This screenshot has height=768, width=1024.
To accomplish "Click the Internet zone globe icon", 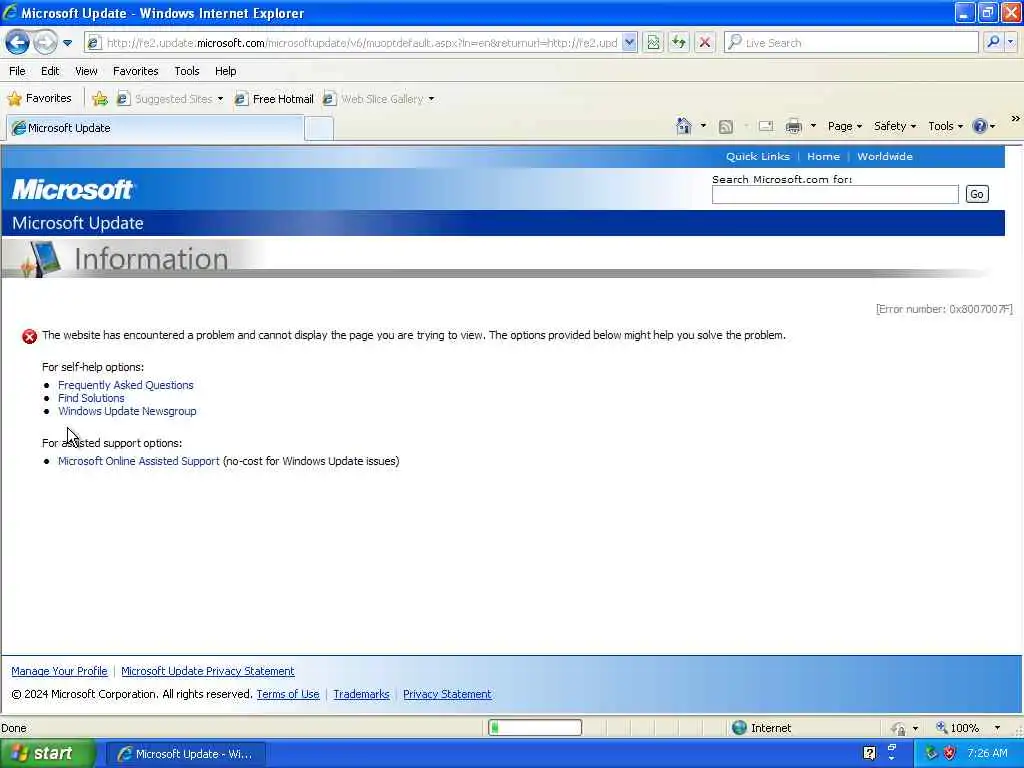I will point(739,728).
